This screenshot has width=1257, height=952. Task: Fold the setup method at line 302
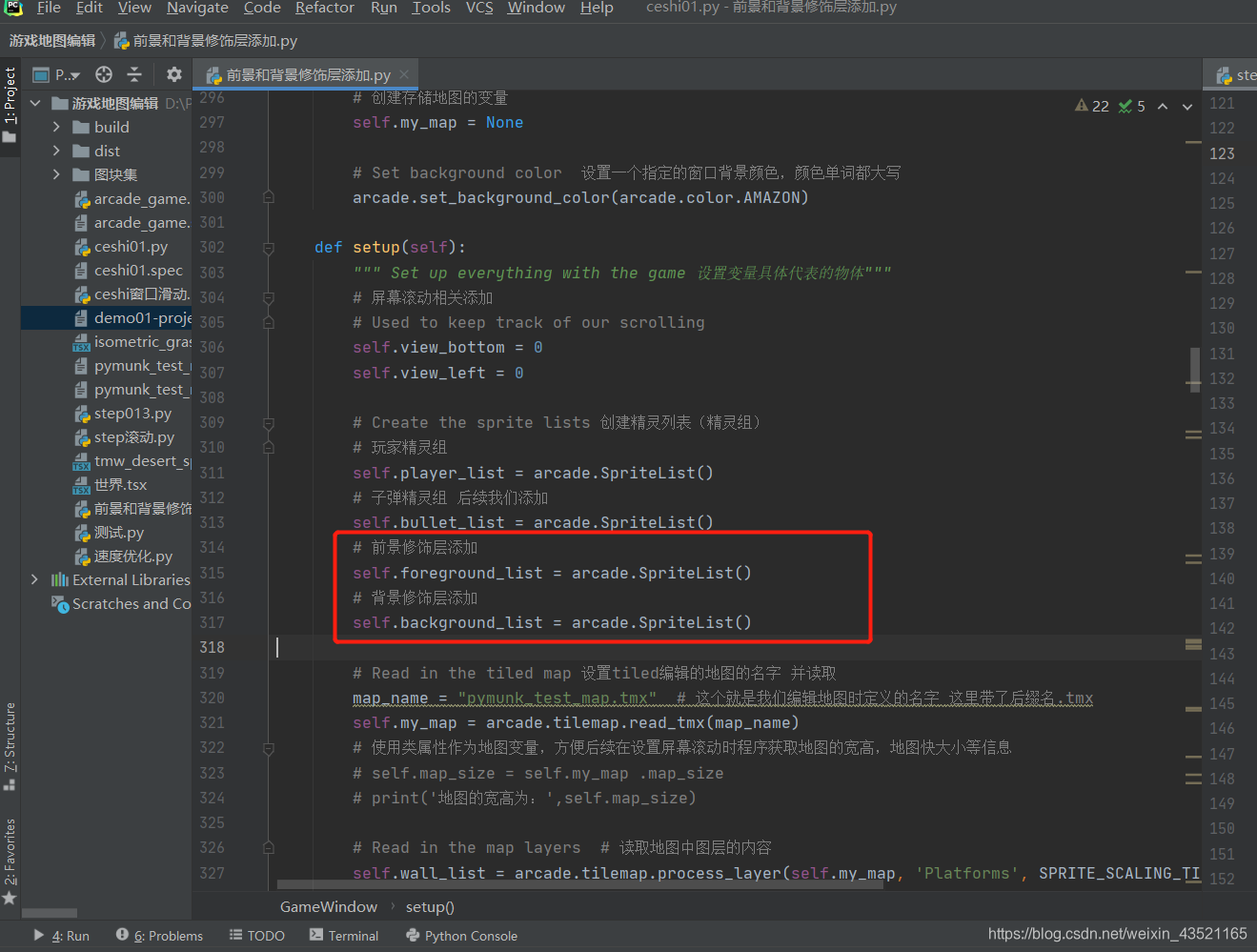[269, 247]
